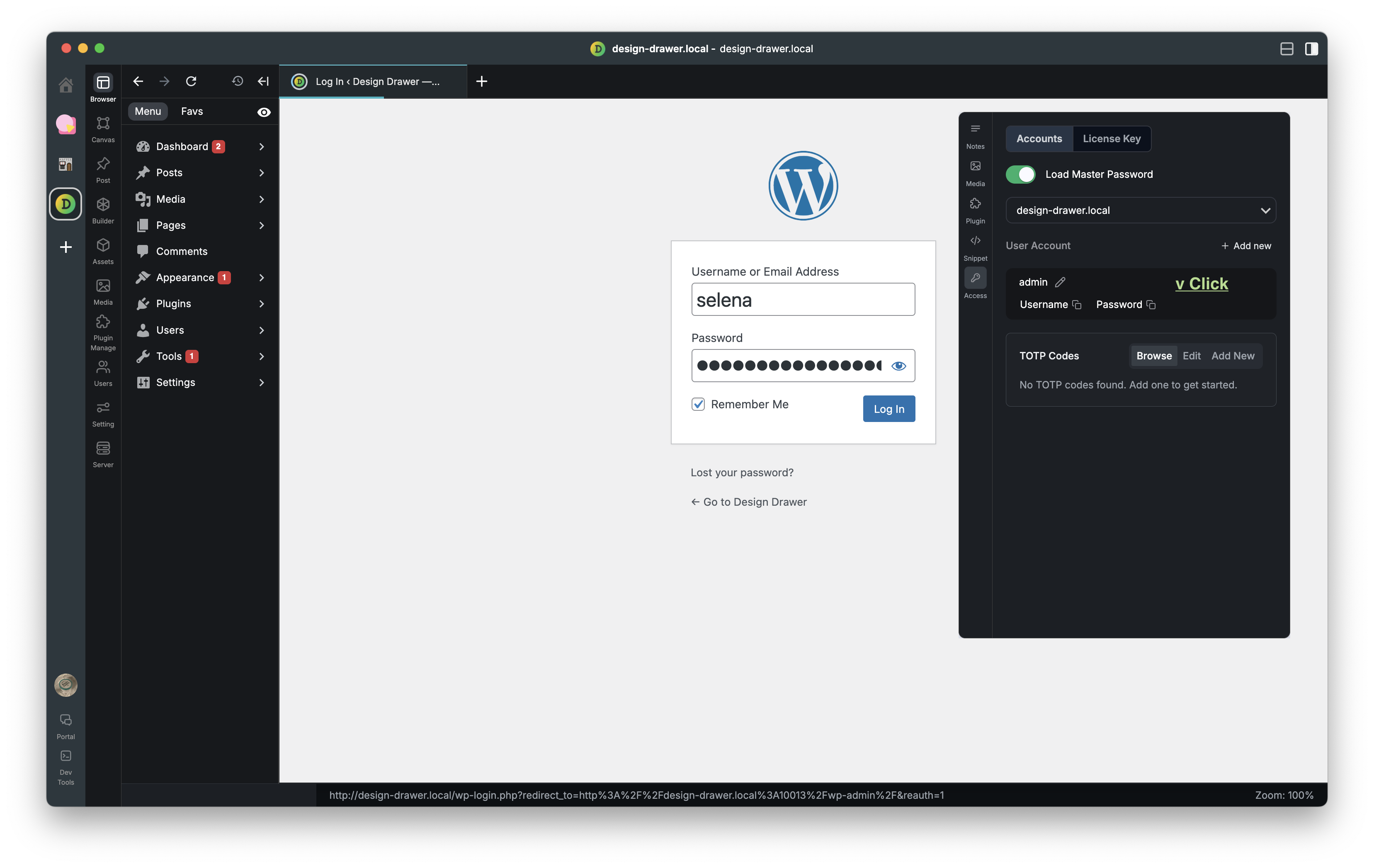
Task: Open the design-drawer.local site dropdown
Action: tap(1140, 211)
